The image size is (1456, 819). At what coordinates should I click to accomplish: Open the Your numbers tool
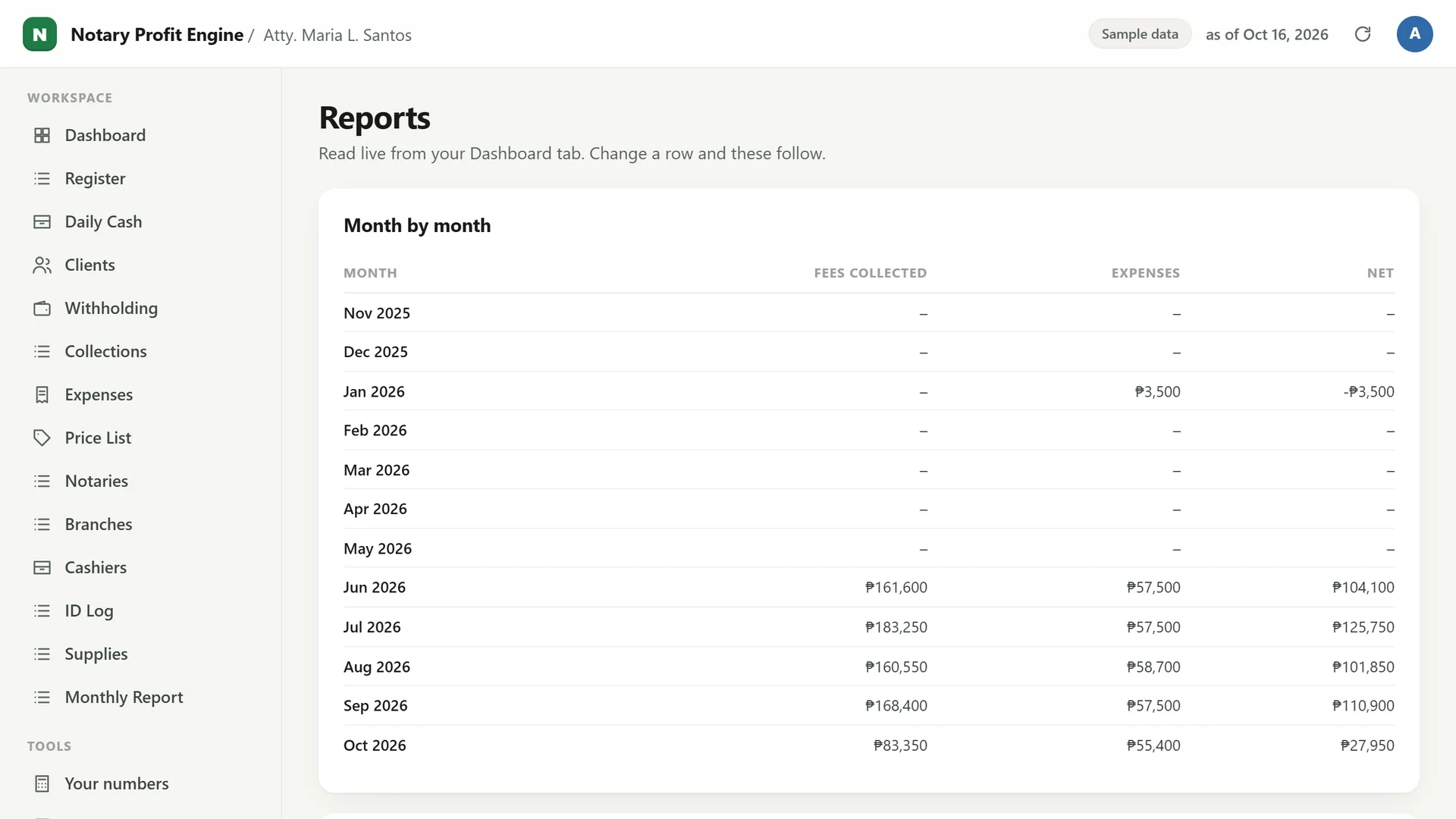tap(117, 783)
